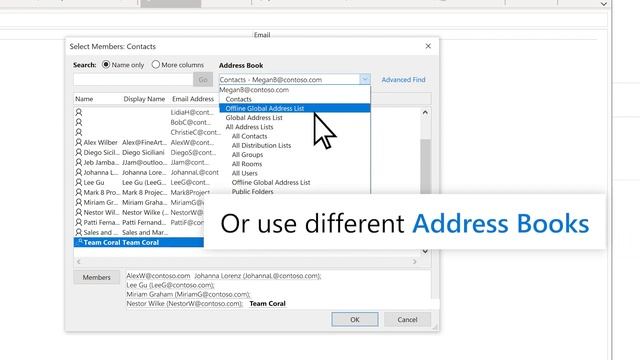Select the group icon beside Team Coral

tap(79, 242)
